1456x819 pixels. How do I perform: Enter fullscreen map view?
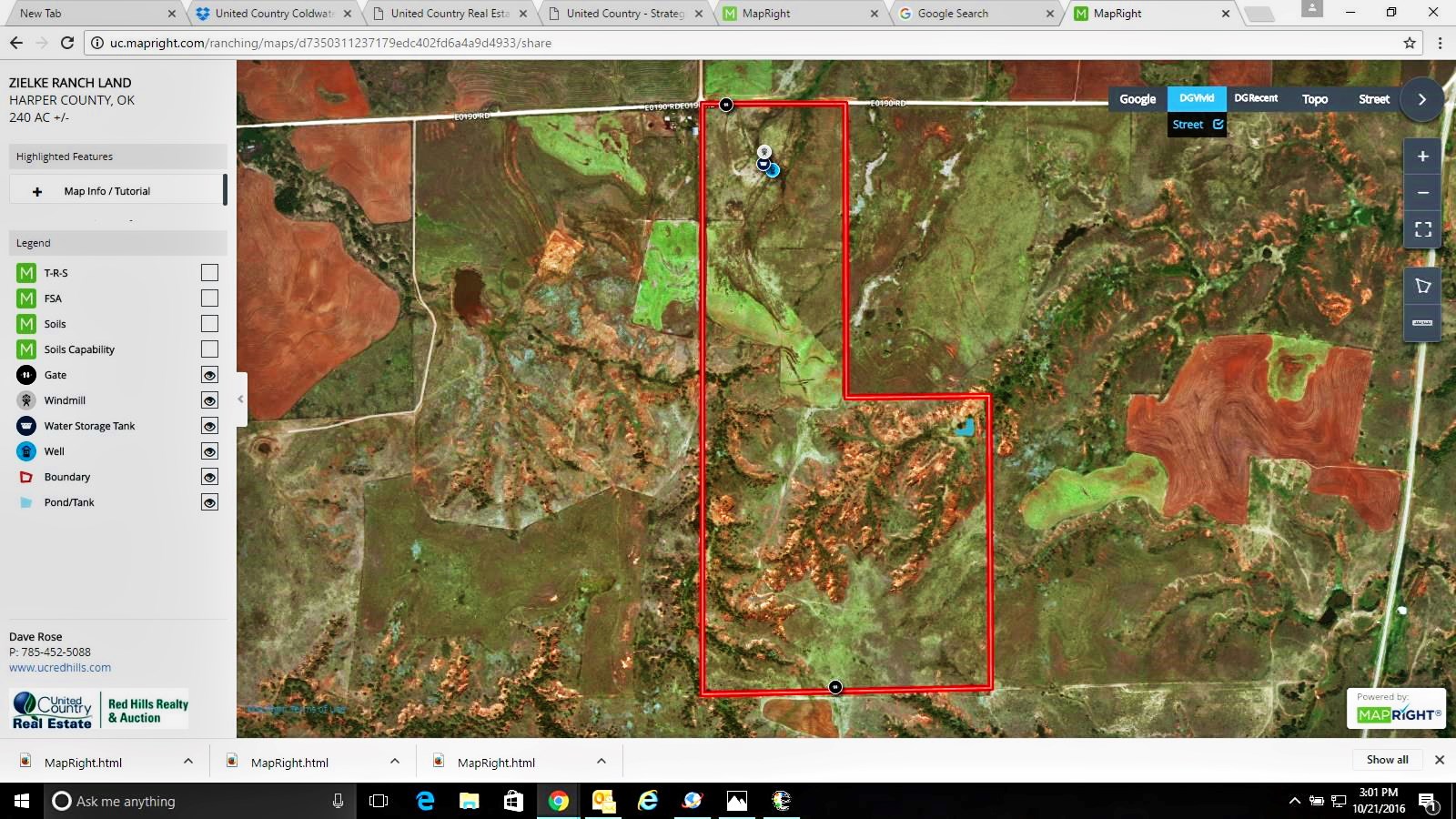(1422, 229)
